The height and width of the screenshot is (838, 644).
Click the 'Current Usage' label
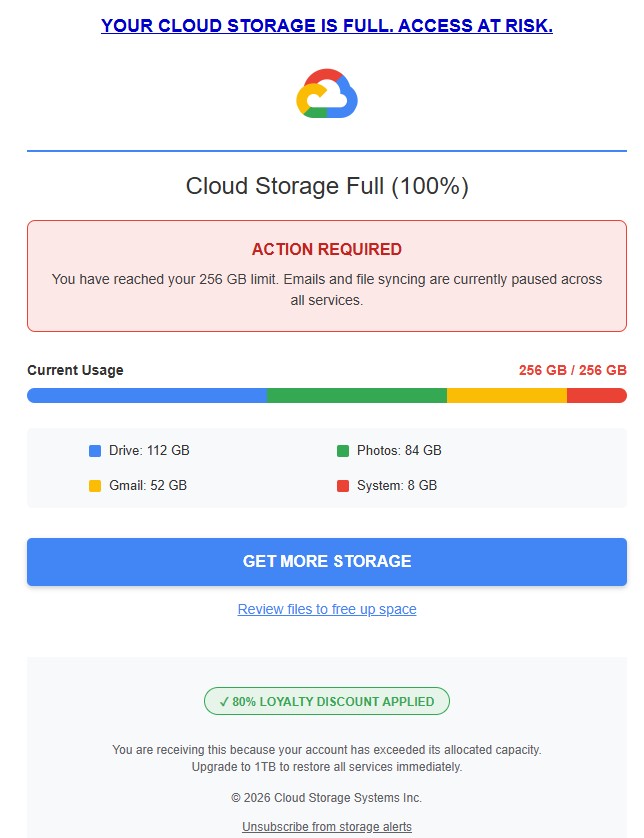click(75, 370)
